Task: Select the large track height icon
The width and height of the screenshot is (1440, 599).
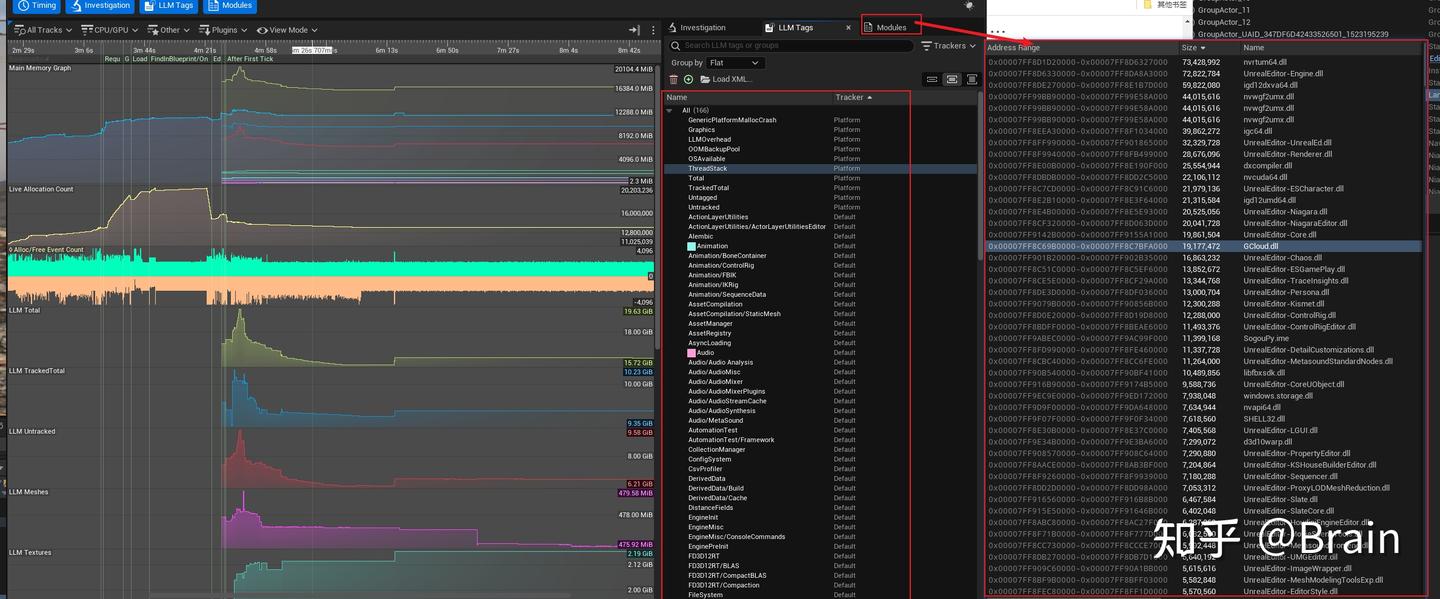Action: point(970,79)
